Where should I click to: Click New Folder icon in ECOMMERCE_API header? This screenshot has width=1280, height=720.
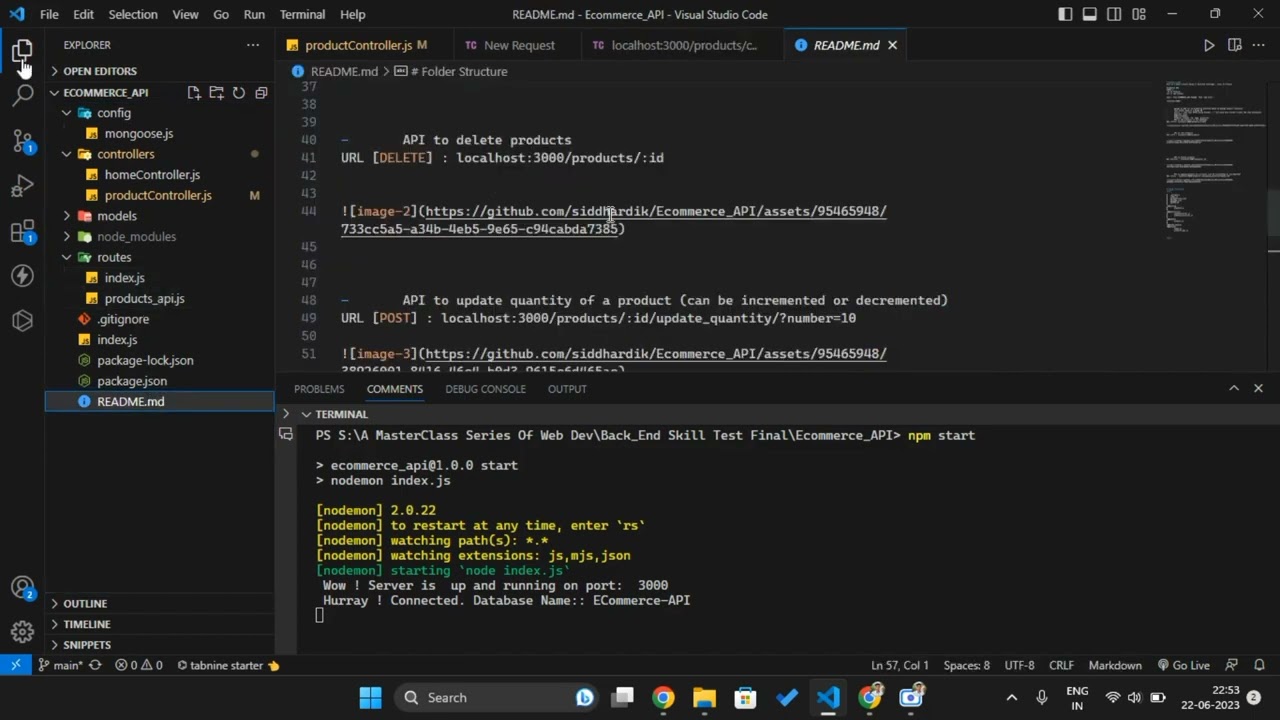pyautogui.click(x=216, y=92)
